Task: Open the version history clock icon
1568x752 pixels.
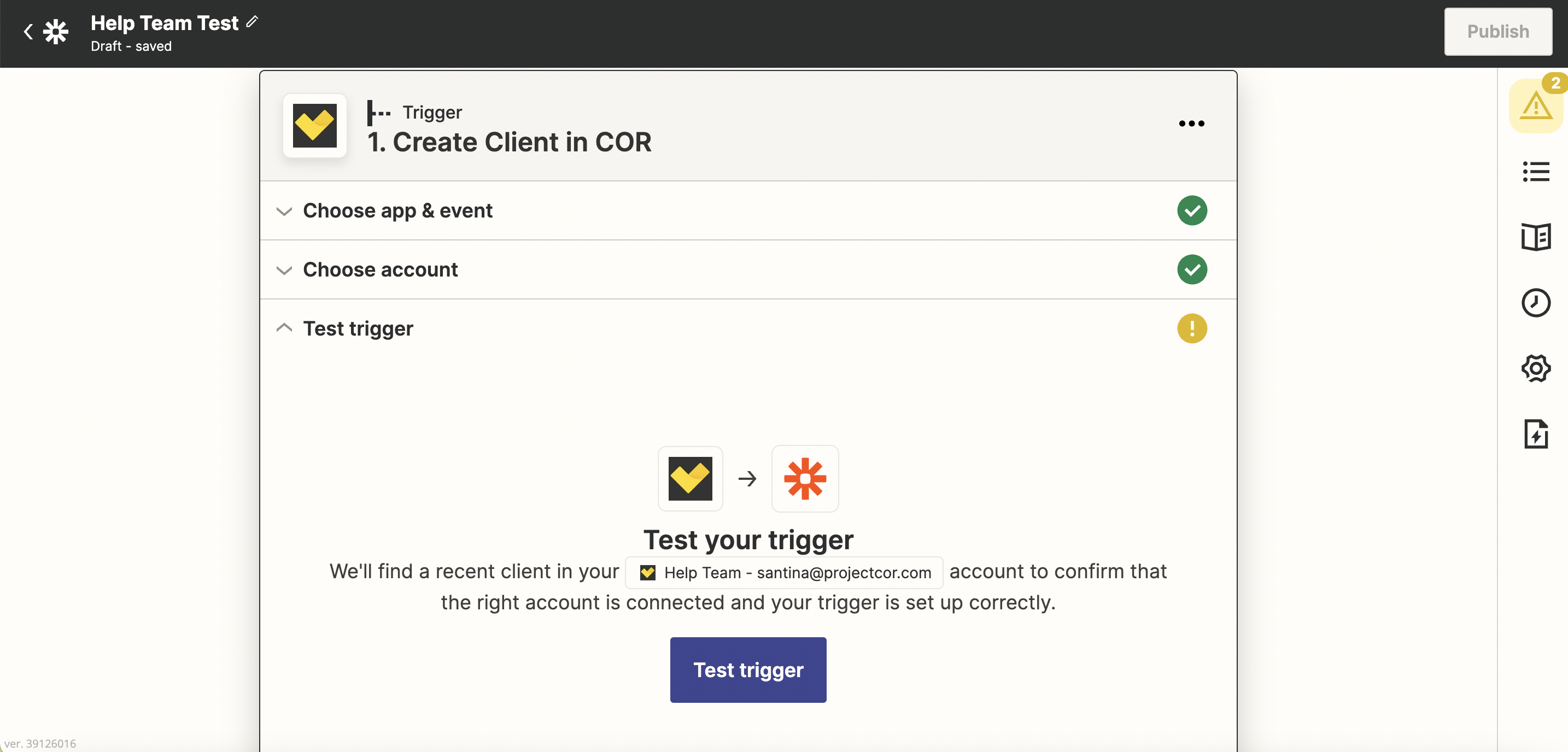Action: point(1536,303)
